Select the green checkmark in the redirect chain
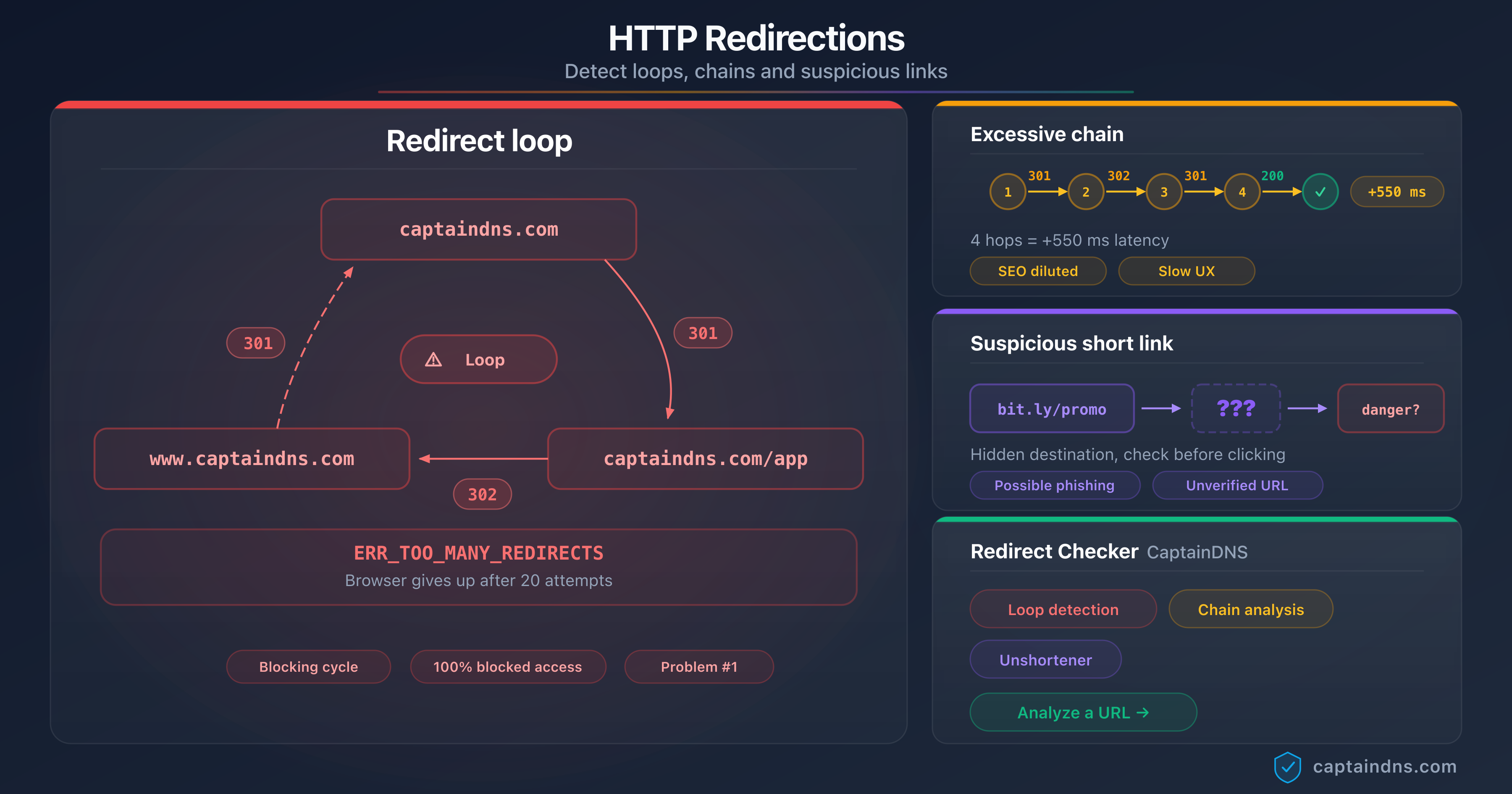Screen dimensions: 1512x794 1320,191
